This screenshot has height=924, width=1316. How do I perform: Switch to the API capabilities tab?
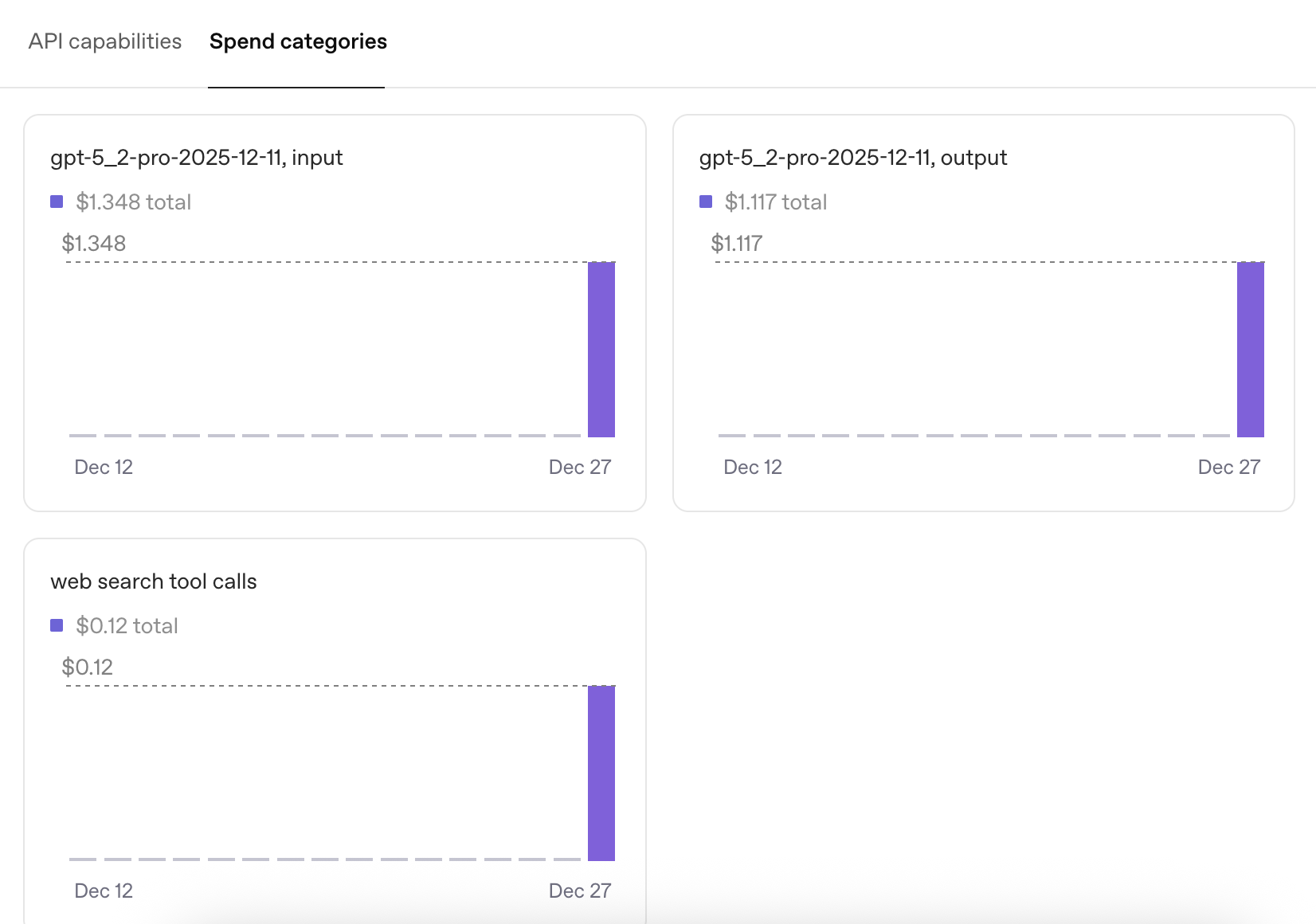tap(105, 41)
